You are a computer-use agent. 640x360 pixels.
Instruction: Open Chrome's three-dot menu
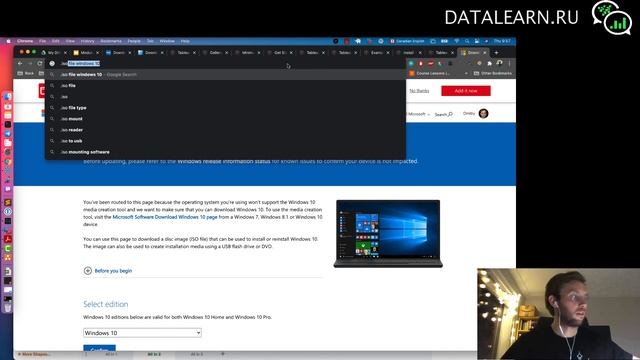click(x=509, y=64)
